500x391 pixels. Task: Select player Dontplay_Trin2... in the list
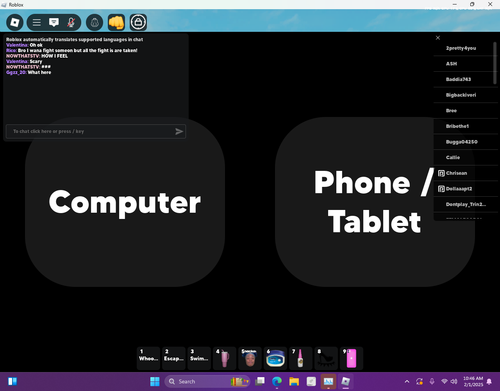pos(465,204)
